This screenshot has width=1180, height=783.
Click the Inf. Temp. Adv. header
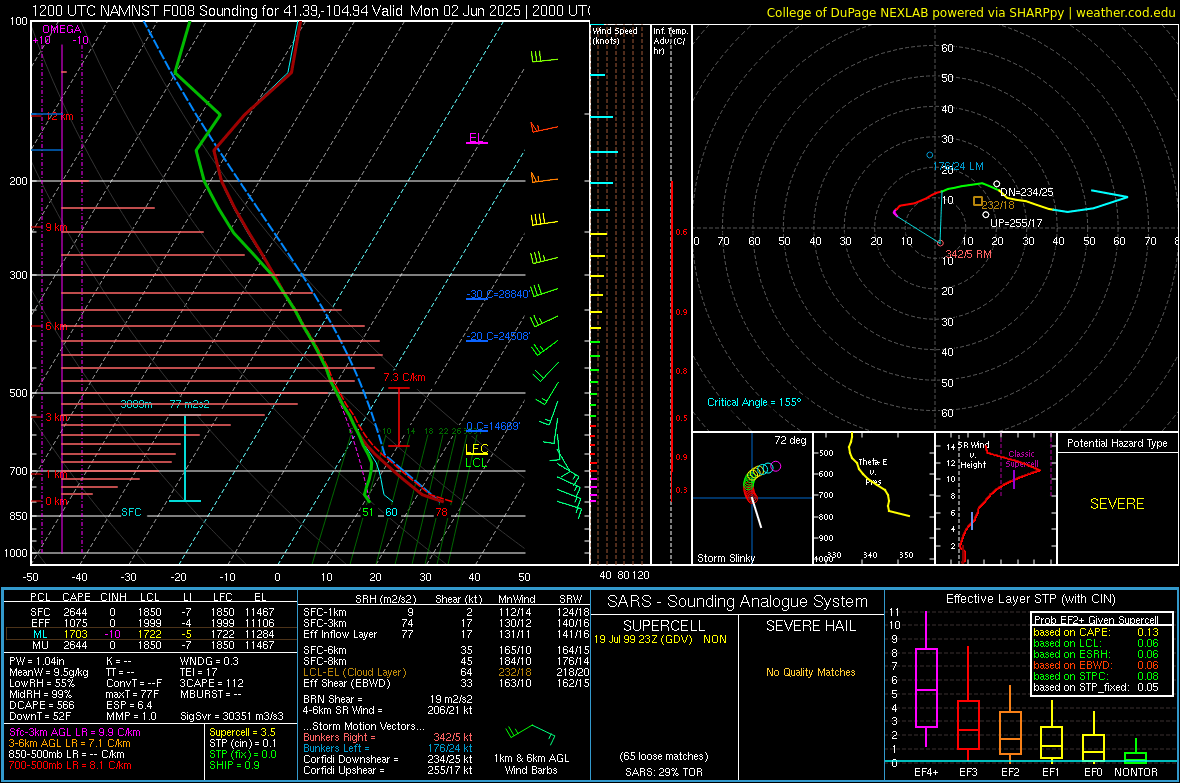(670, 41)
